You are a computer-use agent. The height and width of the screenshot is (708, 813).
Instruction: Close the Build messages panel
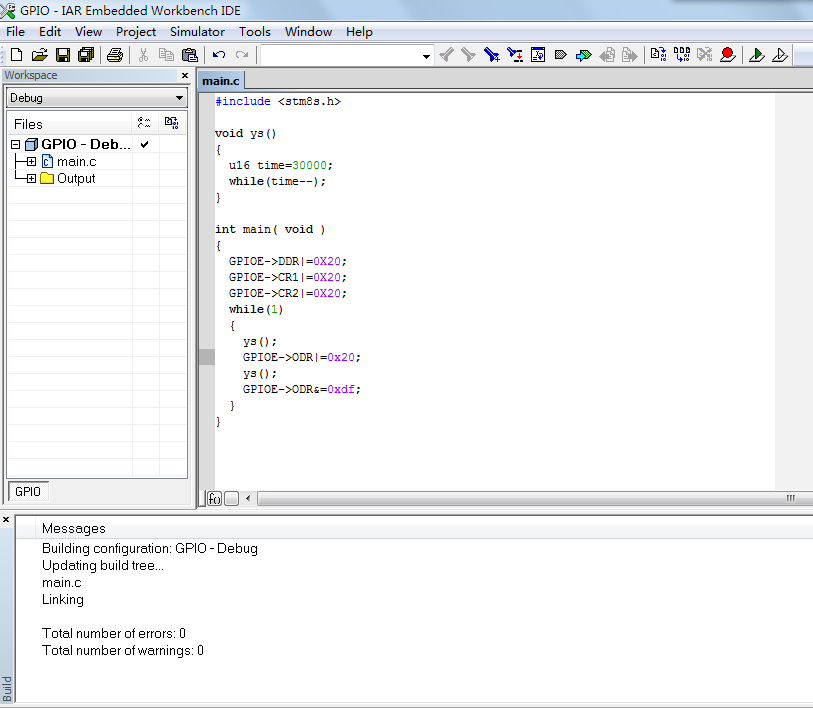(x=6, y=519)
